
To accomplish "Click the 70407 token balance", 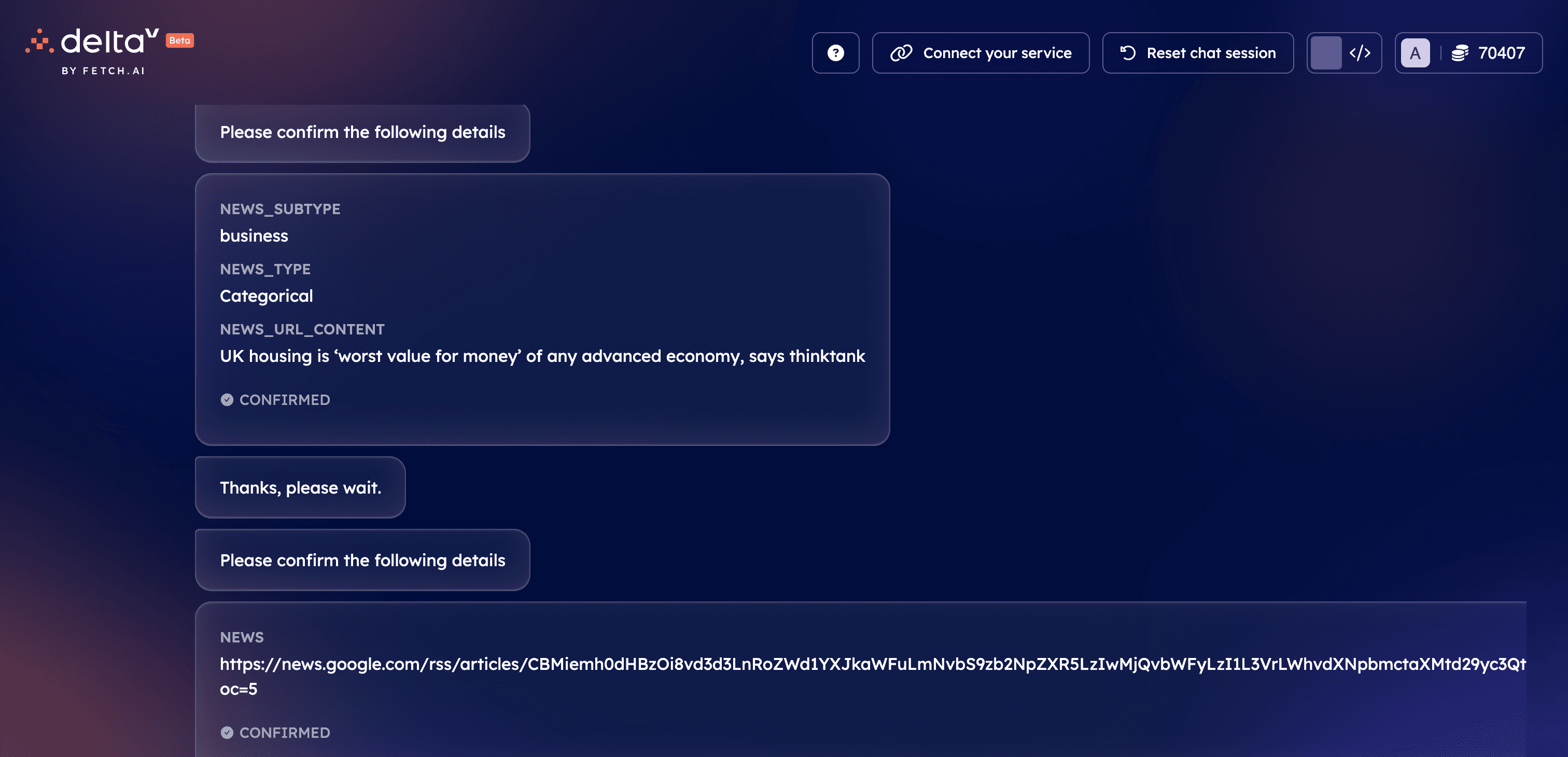I will coord(1501,53).
